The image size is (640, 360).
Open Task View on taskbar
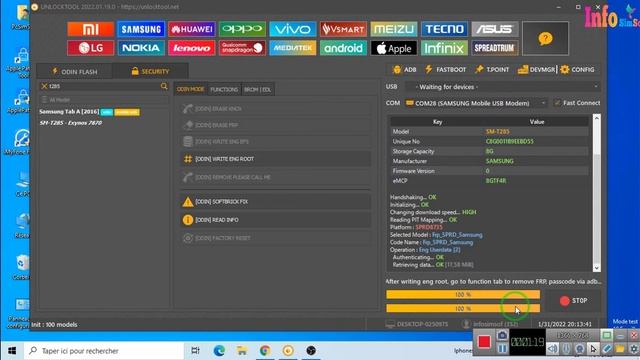pos(196,351)
